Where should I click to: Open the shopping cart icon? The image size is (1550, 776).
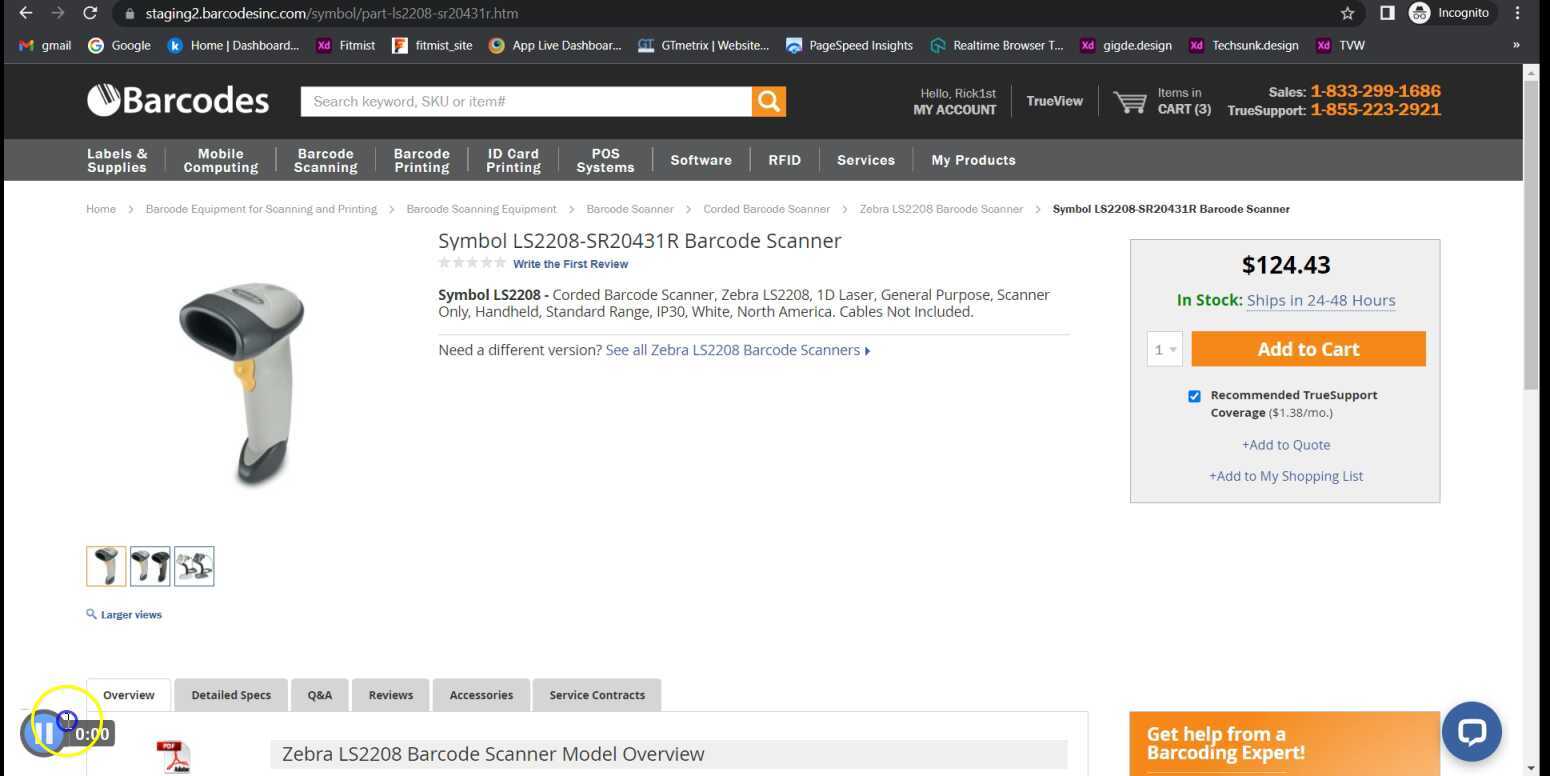1130,102
